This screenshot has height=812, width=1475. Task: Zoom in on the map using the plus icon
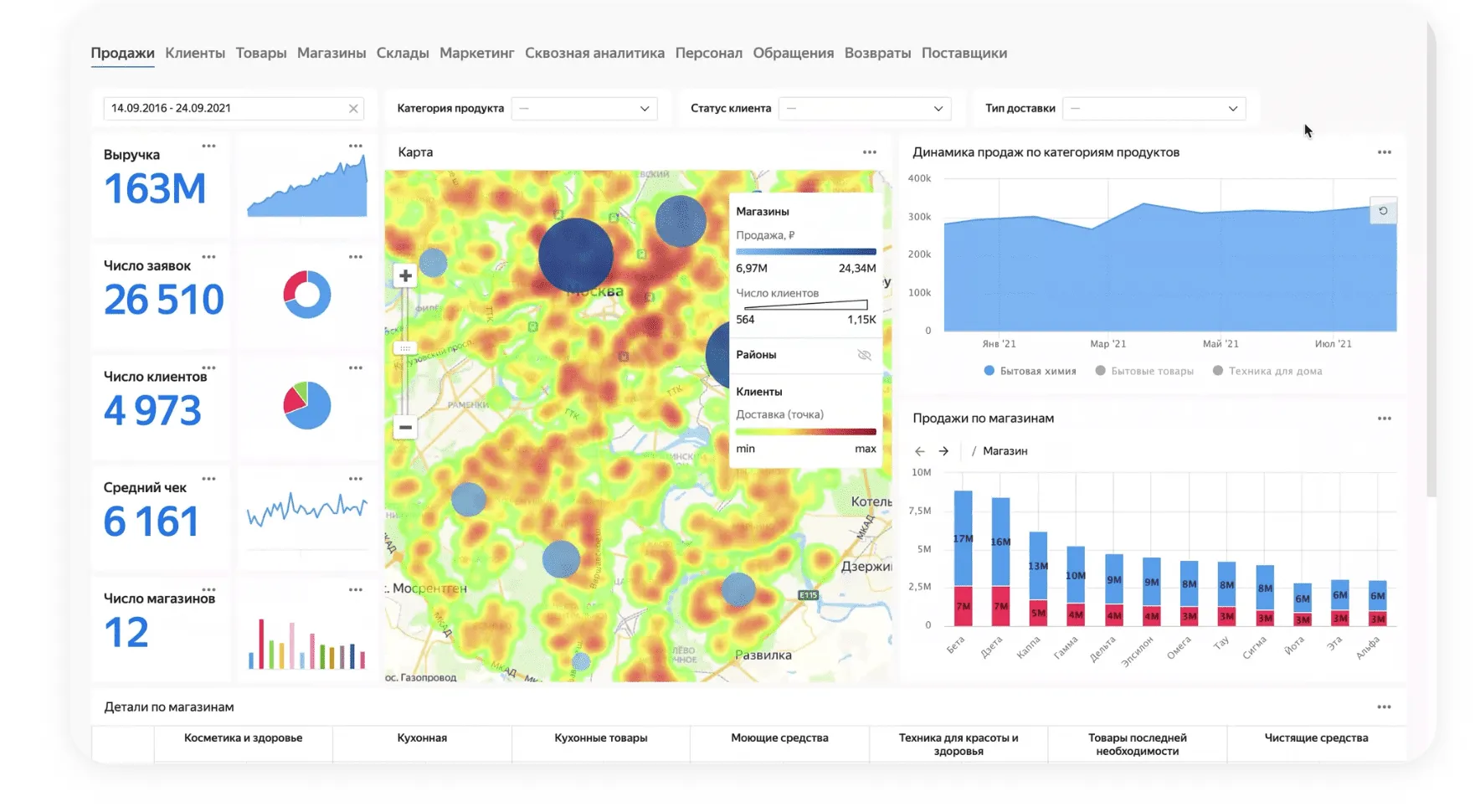tap(404, 275)
